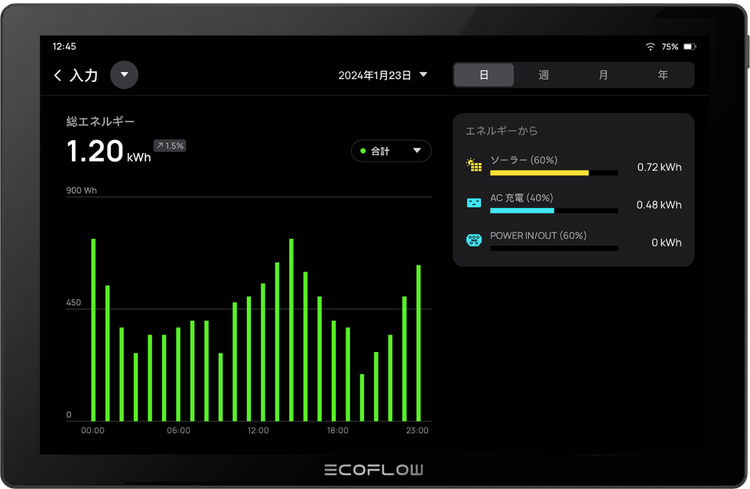This screenshot has width=750, height=489.
Task: Switch to the 年 (year) tab
Action: coord(663,75)
